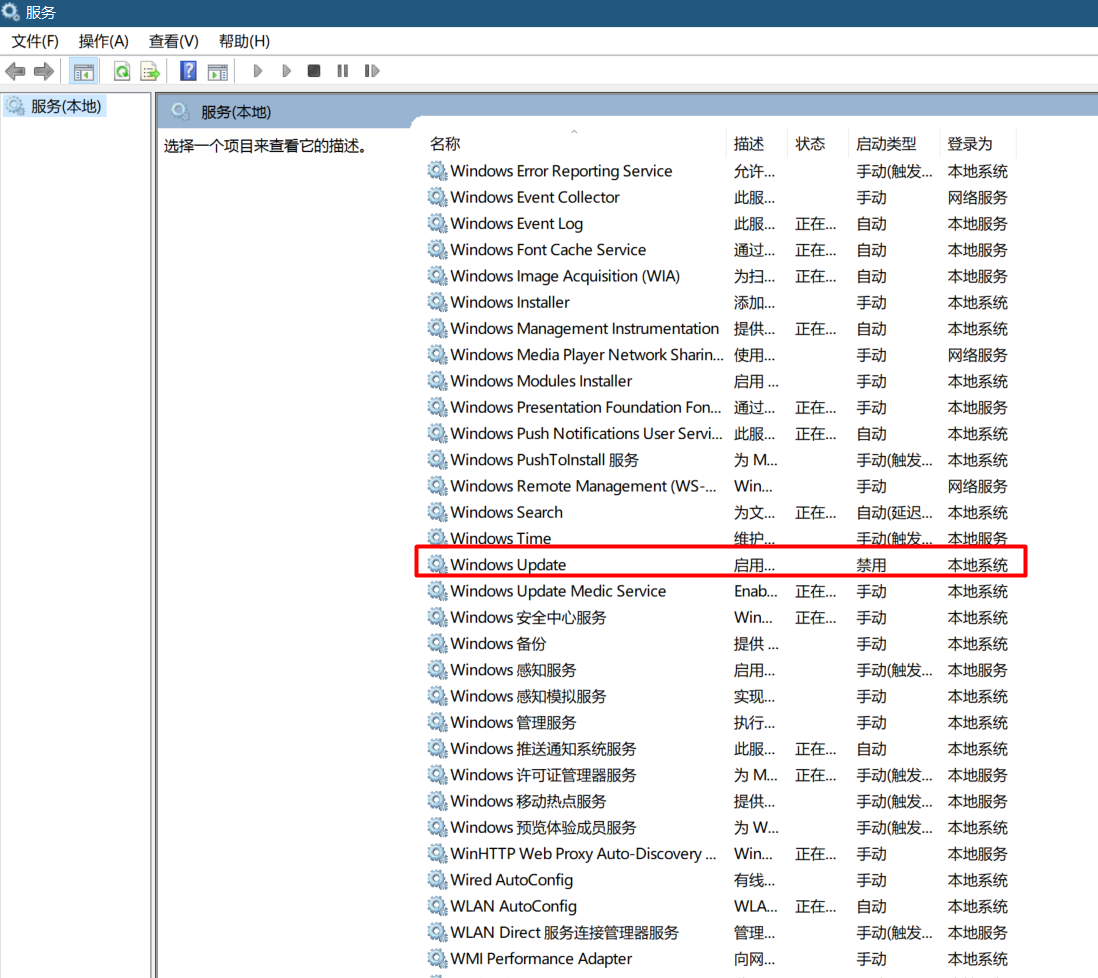Select Windows 感知模拟服务 name
The height and width of the screenshot is (978, 1098).
coord(528,696)
